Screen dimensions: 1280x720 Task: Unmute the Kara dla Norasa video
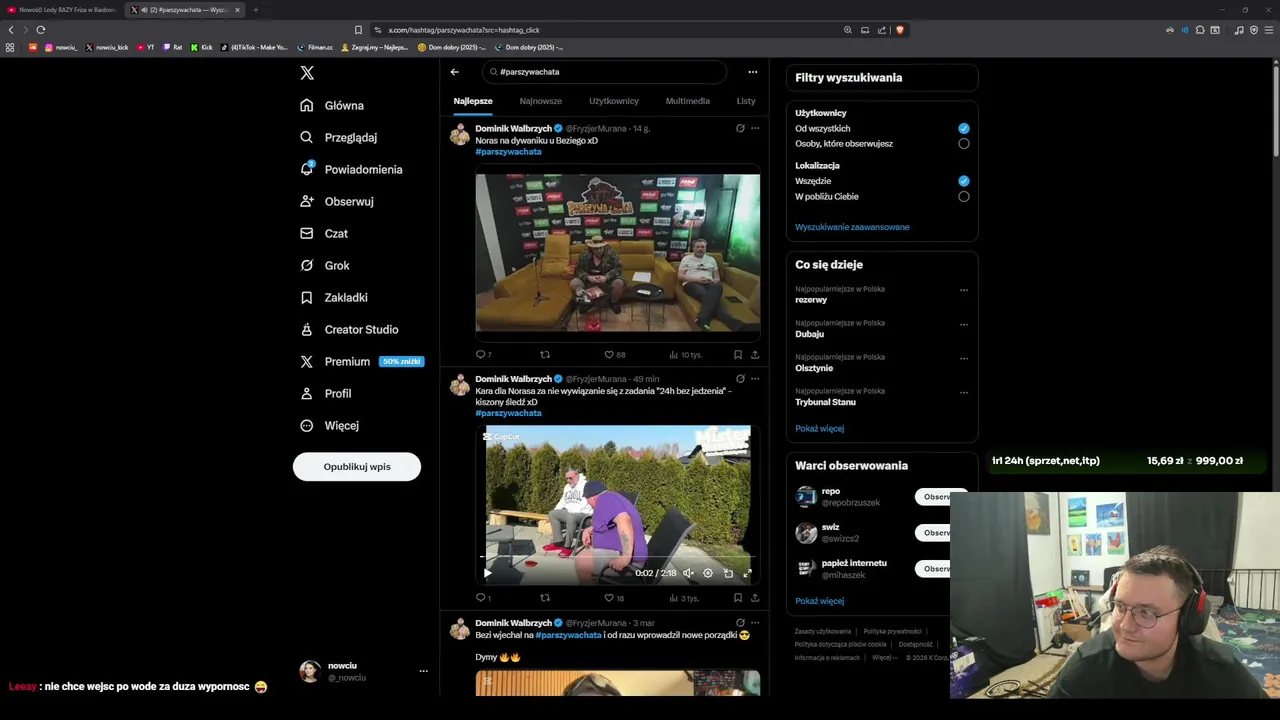688,573
